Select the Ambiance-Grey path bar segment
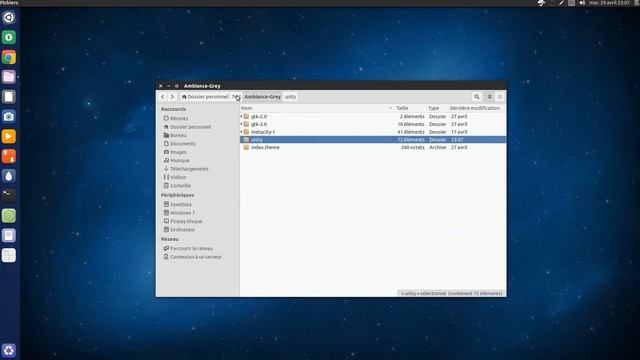640x360 pixels. click(262, 97)
